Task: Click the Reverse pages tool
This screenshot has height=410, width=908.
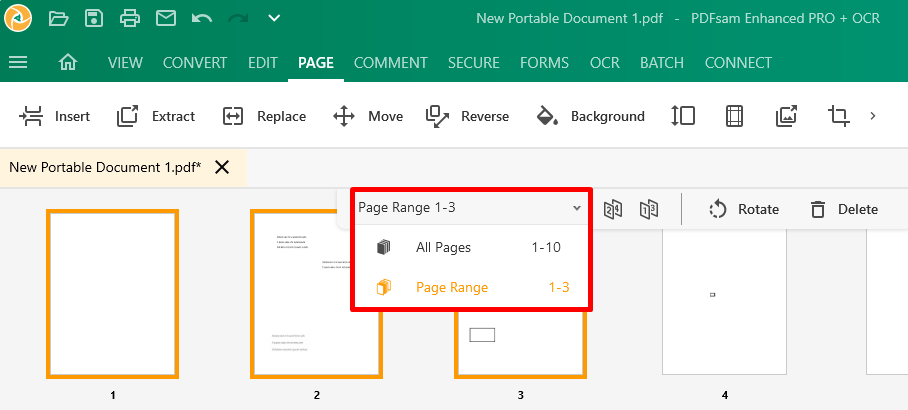Action: (x=467, y=116)
